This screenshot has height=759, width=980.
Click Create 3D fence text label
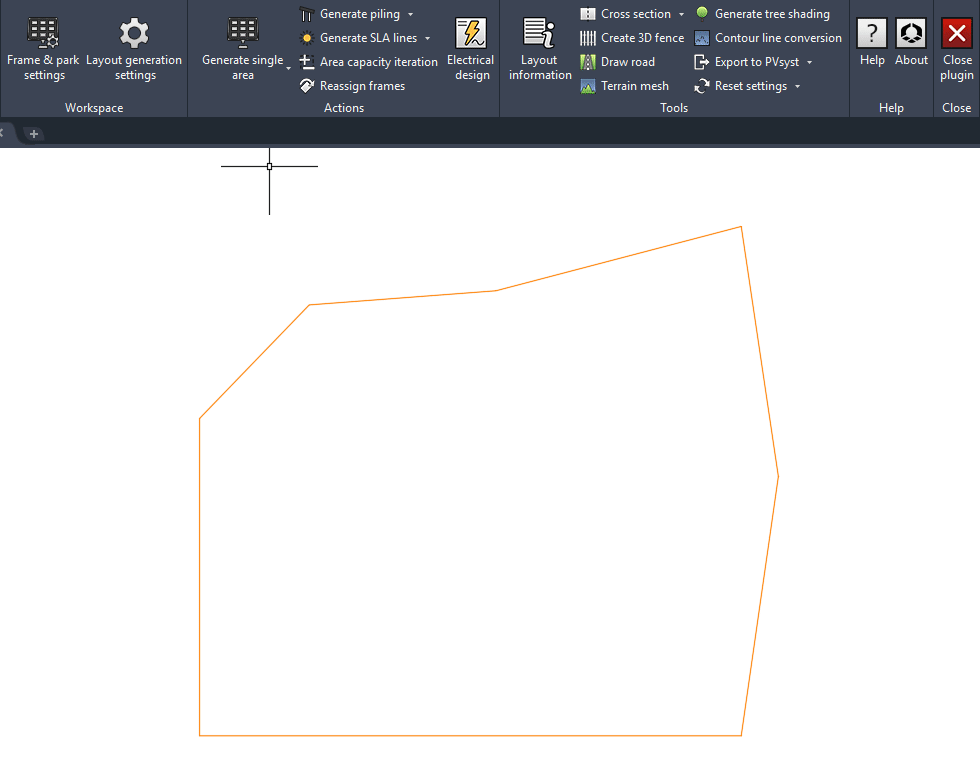pyautogui.click(x=642, y=38)
